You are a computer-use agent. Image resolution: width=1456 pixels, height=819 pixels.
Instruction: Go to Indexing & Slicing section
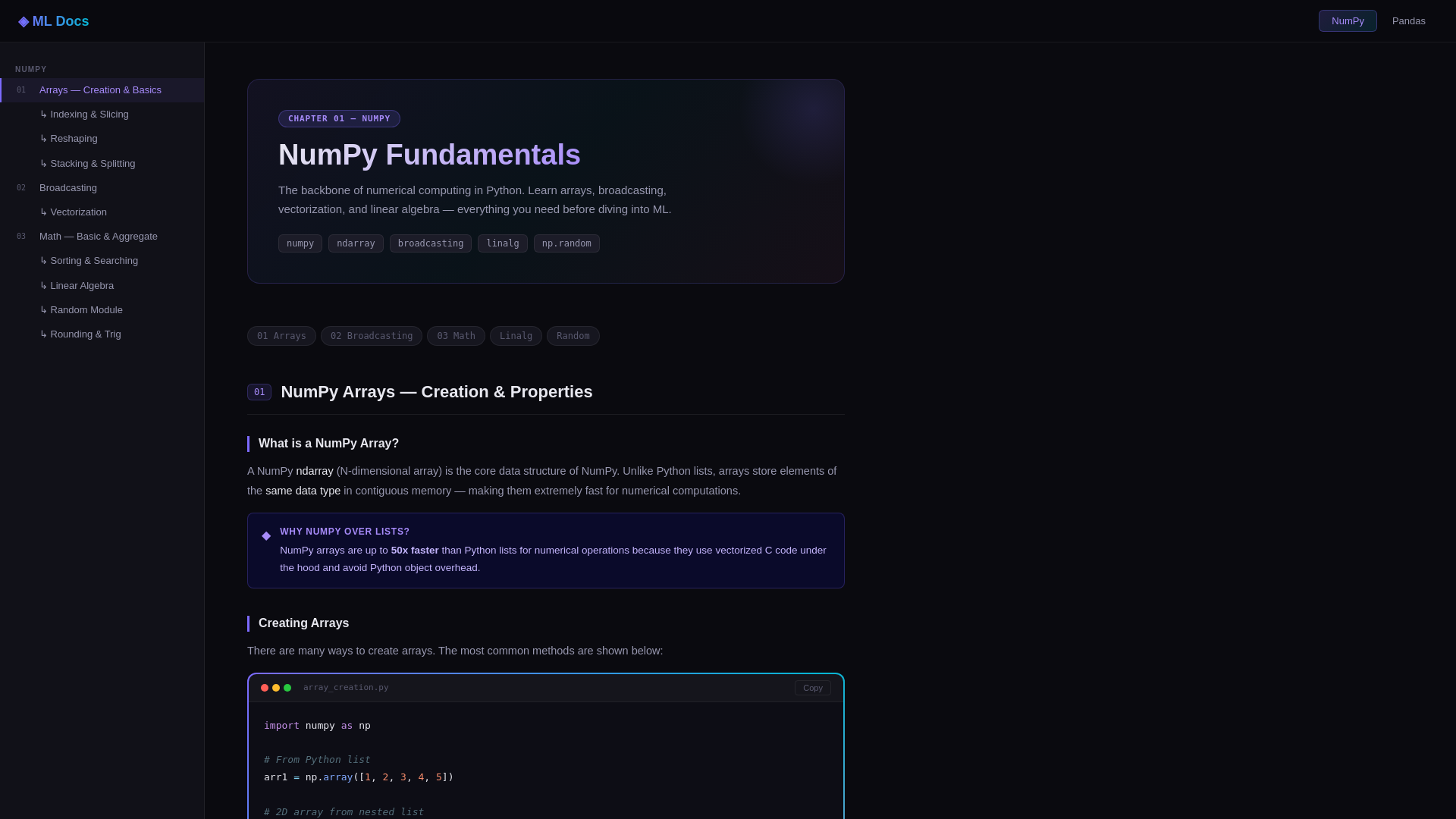click(102, 115)
